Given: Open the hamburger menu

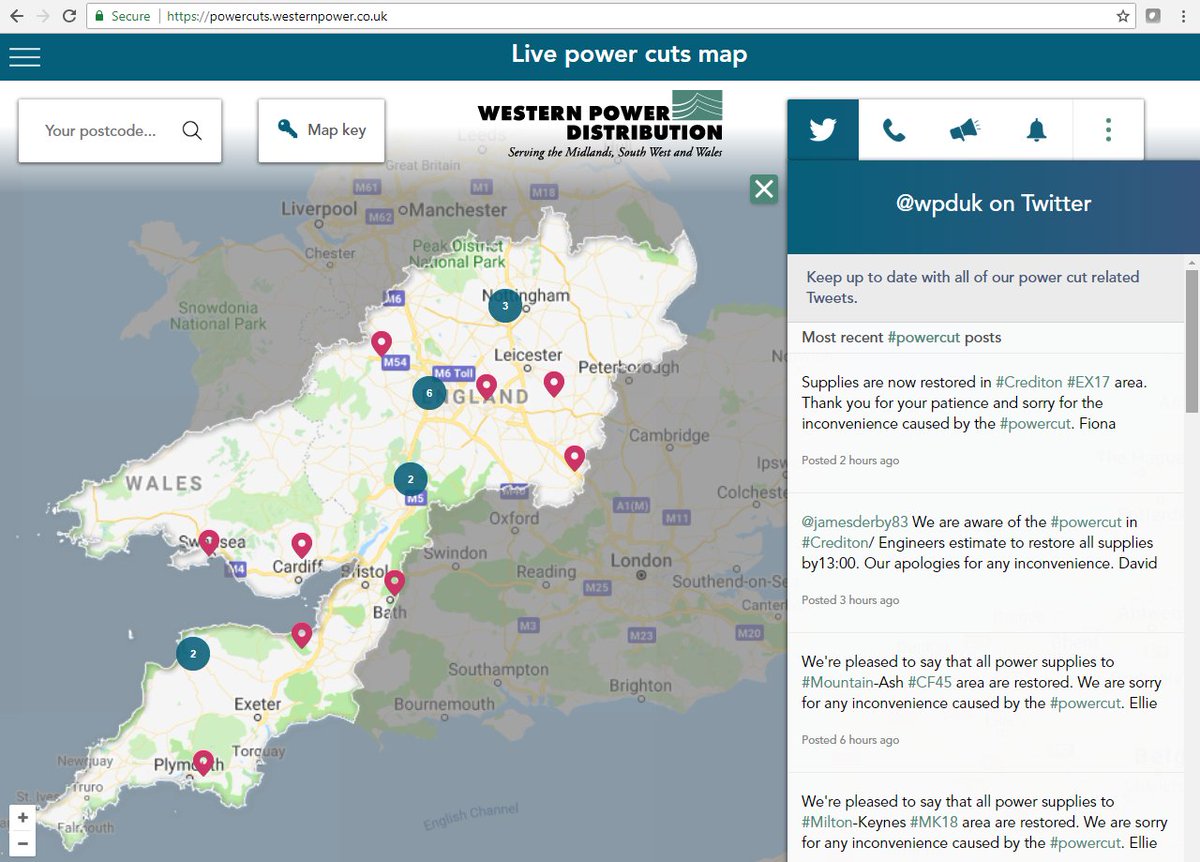Looking at the screenshot, I should (25, 56).
